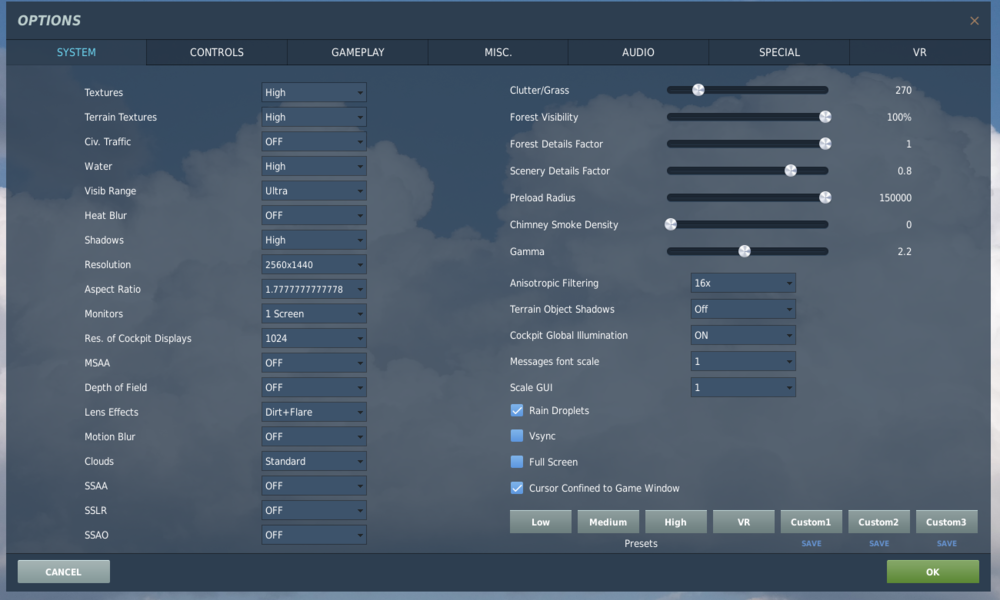Enable Full Screen mode
Viewport: 1000px width, 600px height.
tap(517, 461)
